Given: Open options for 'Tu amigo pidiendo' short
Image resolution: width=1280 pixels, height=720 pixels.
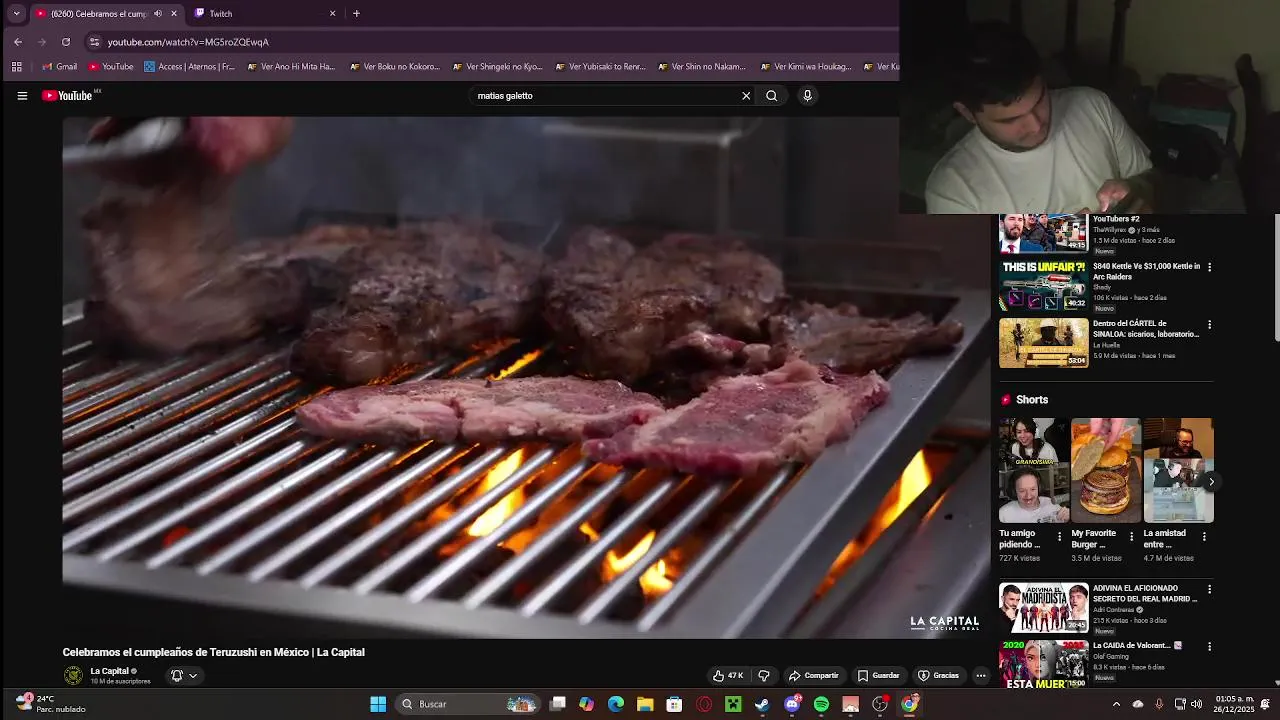Looking at the screenshot, I should pos(1060,537).
